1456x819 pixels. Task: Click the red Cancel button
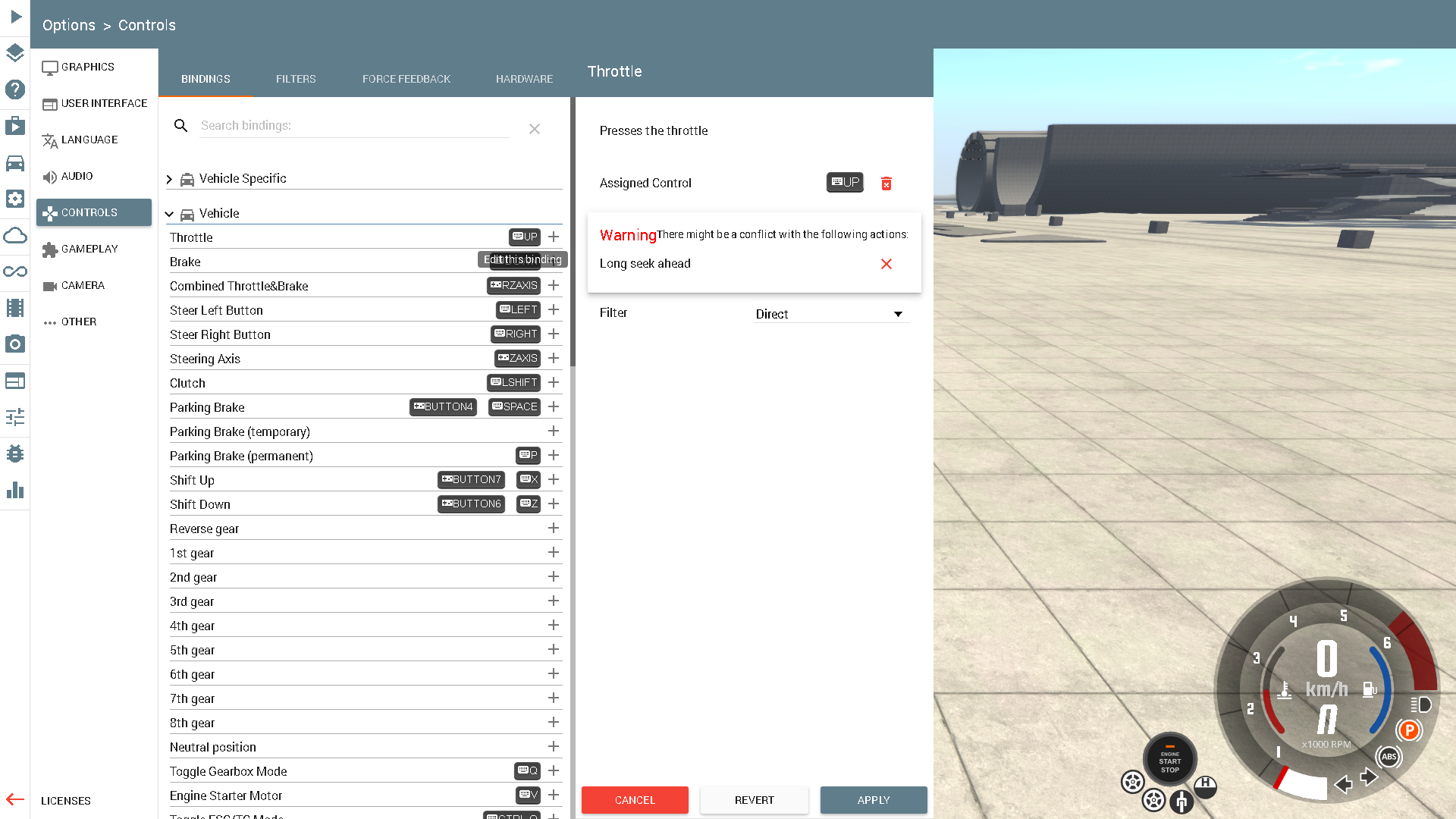635,800
